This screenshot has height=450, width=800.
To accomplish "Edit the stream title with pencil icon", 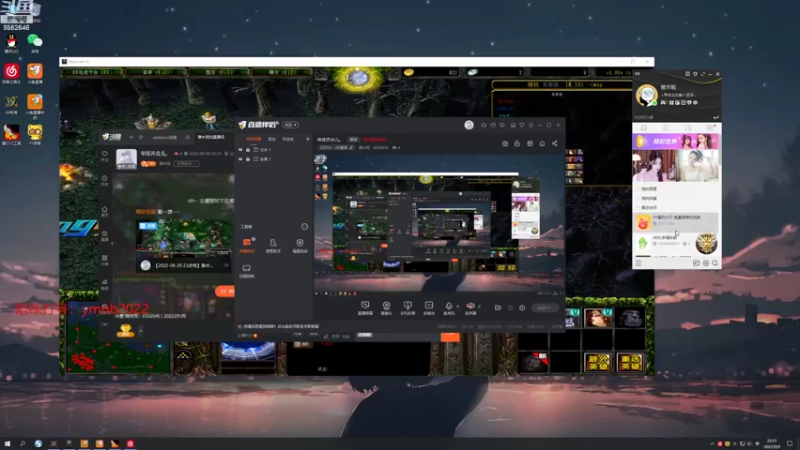I will (x=351, y=147).
